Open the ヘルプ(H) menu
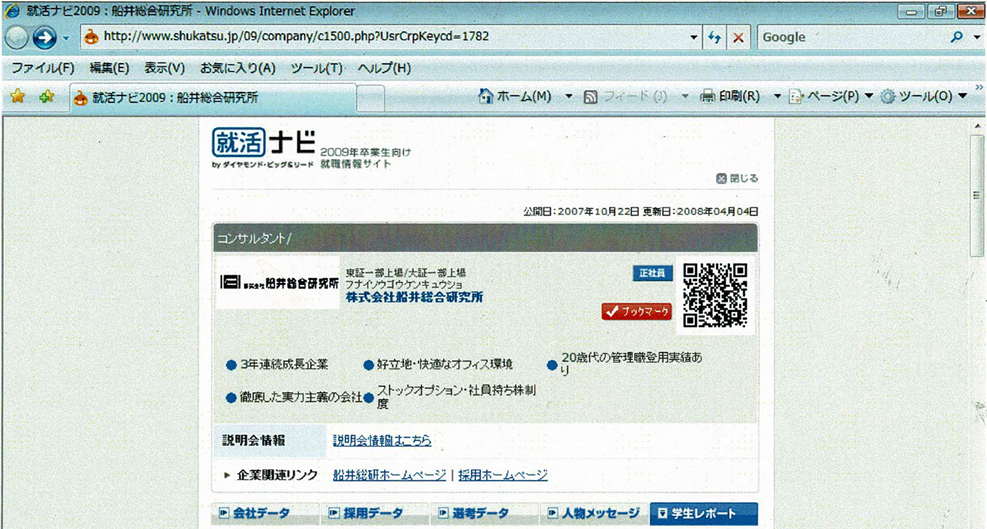987x529 pixels. pos(384,68)
